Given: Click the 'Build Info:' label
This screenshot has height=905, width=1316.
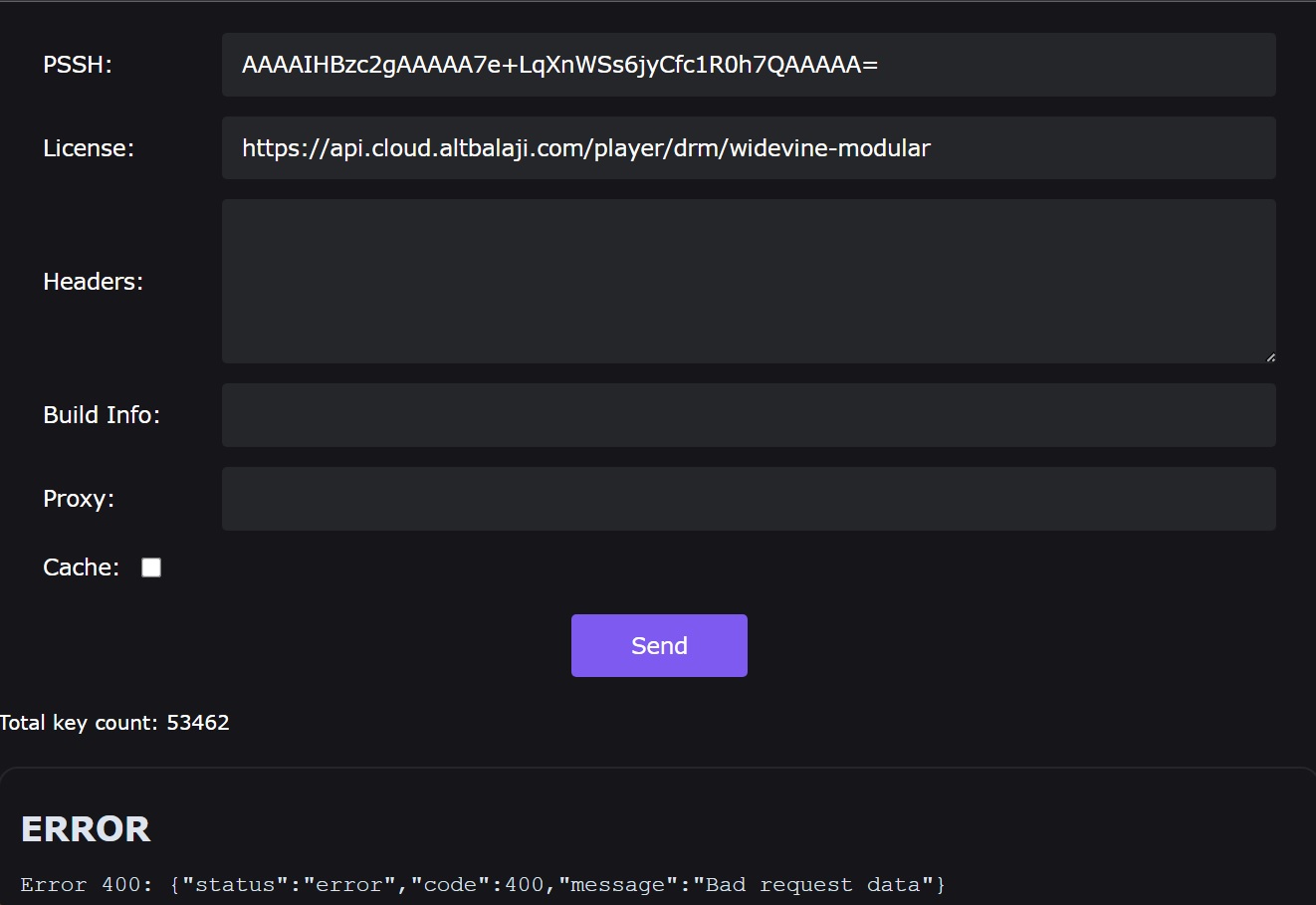Looking at the screenshot, I should (102, 415).
